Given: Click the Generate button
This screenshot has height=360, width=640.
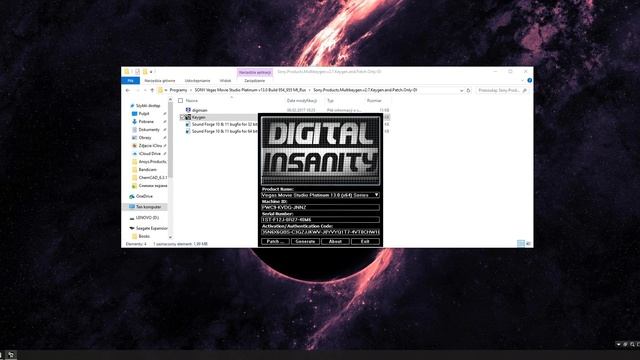Looking at the screenshot, I should (305, 242).
